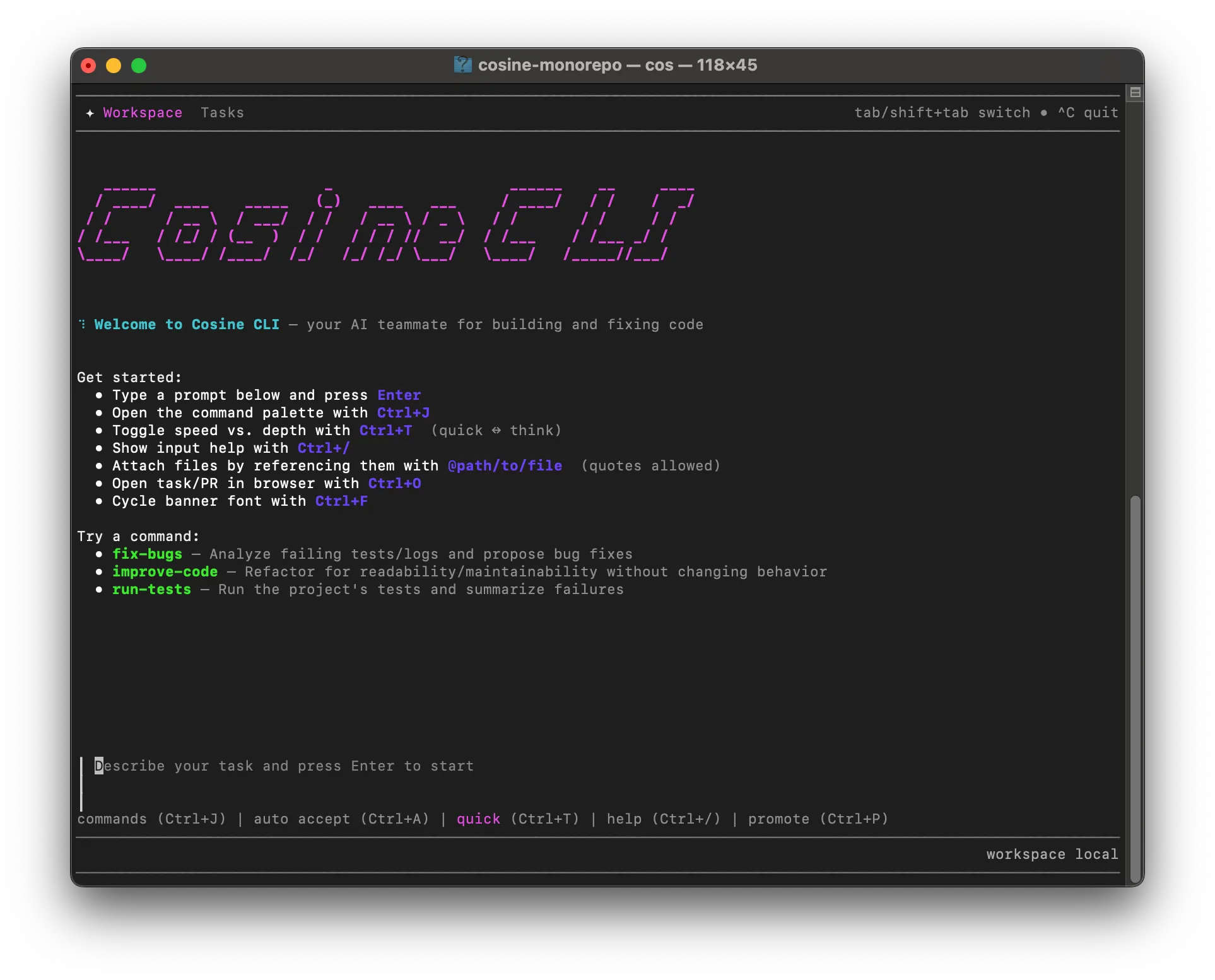Select the Workspace sparkle icon
The width and height of the screenshot is (1215, 980).
coord(90,113)
